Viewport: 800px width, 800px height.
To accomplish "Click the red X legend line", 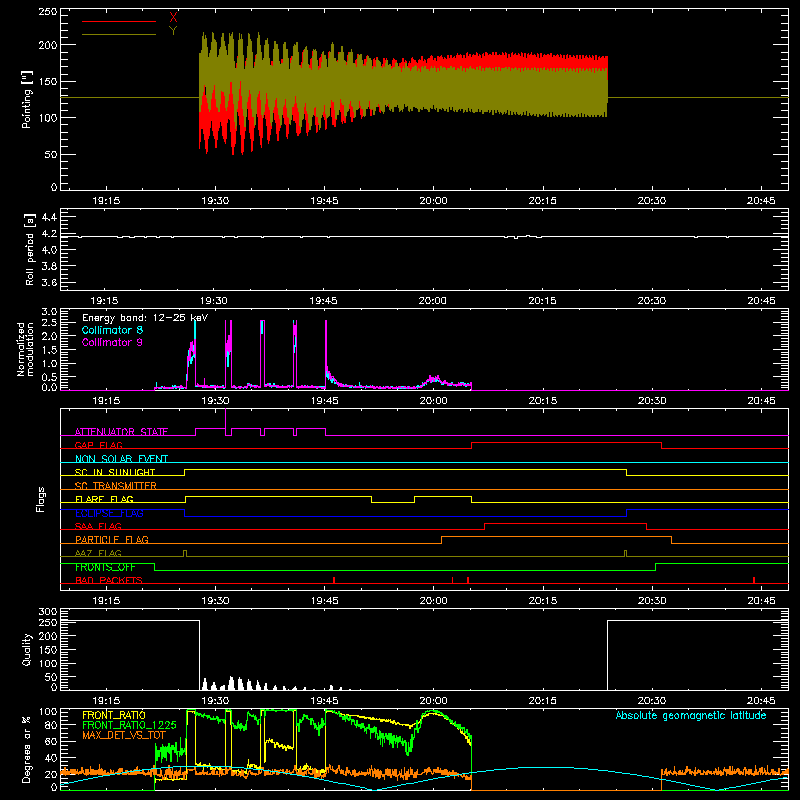I will [x=119, y=21].
